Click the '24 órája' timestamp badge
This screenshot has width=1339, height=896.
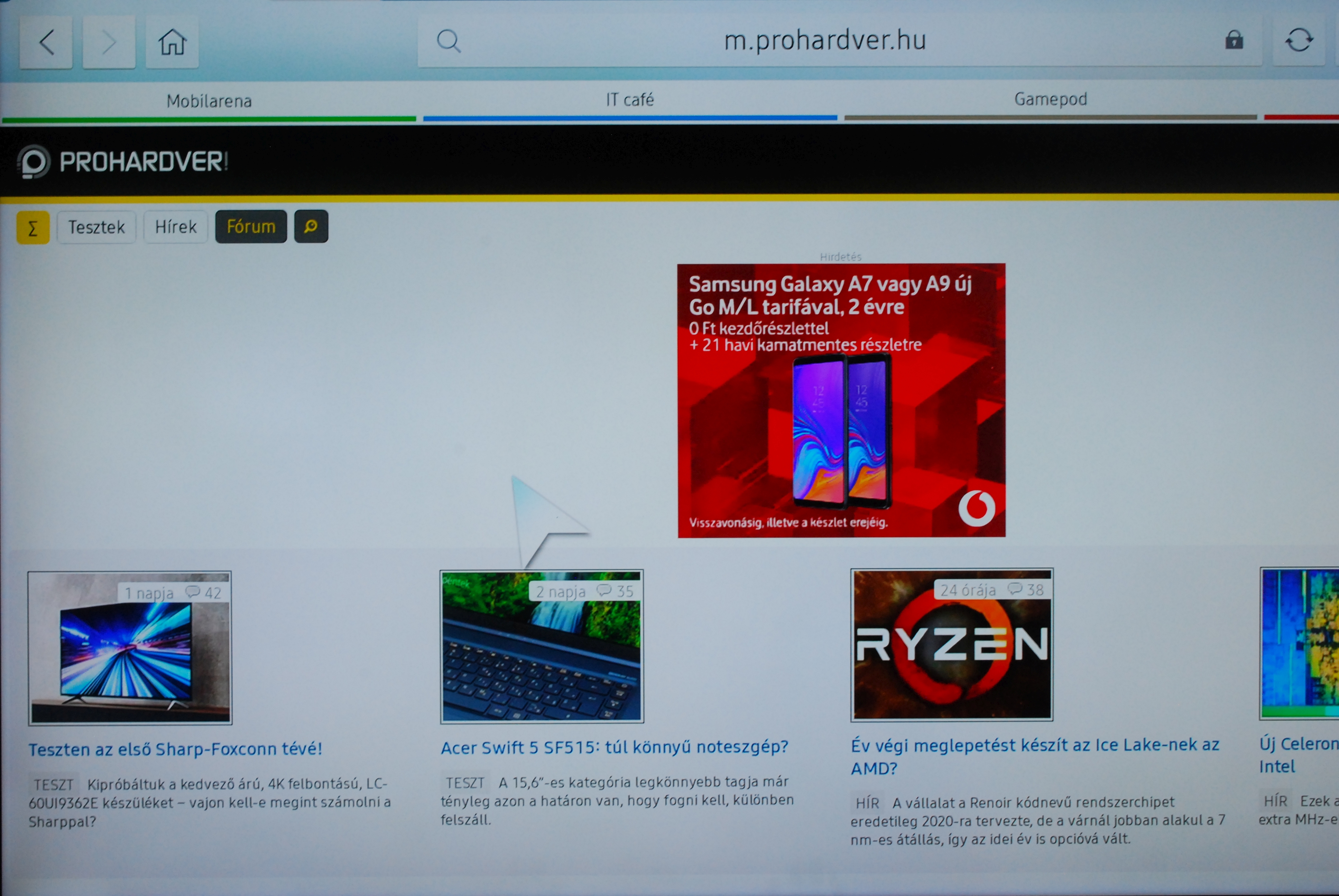tap(968, 590)
